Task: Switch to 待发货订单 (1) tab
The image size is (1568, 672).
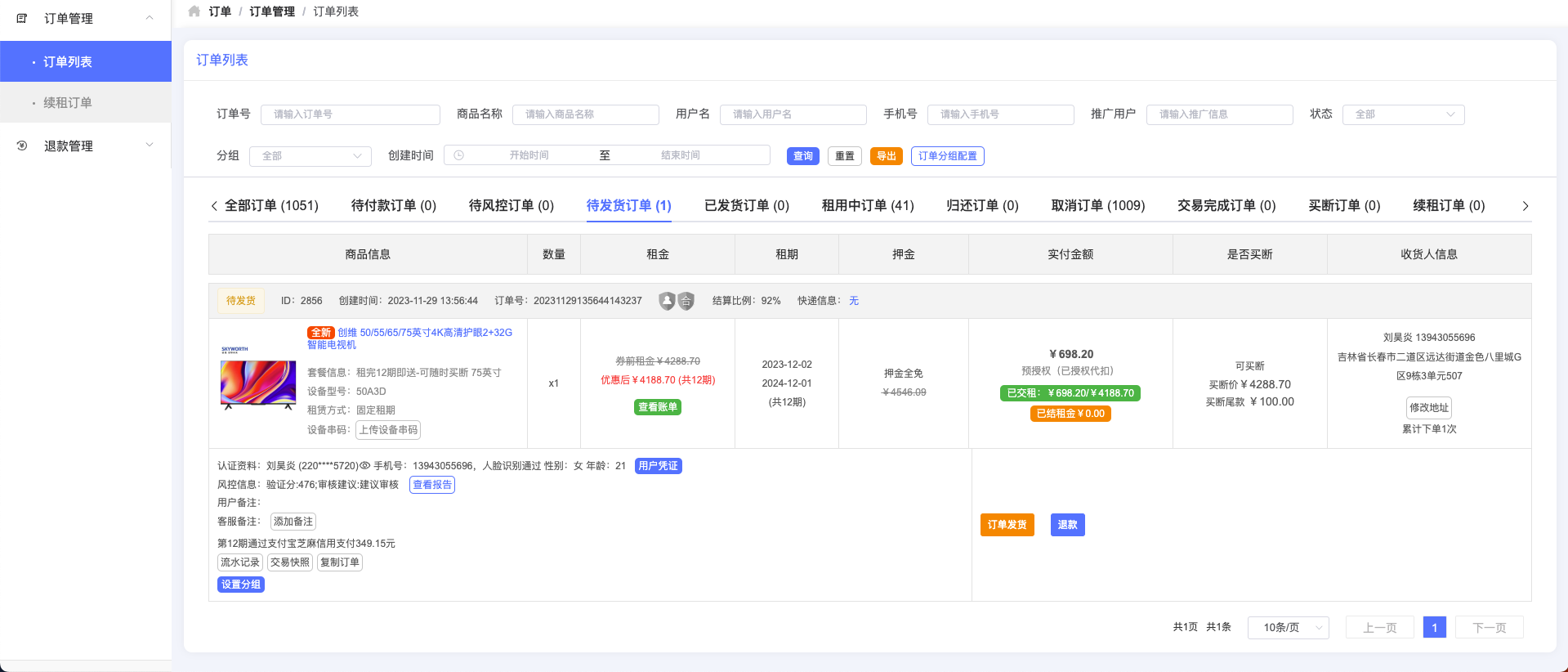Action: click(629, 206)
